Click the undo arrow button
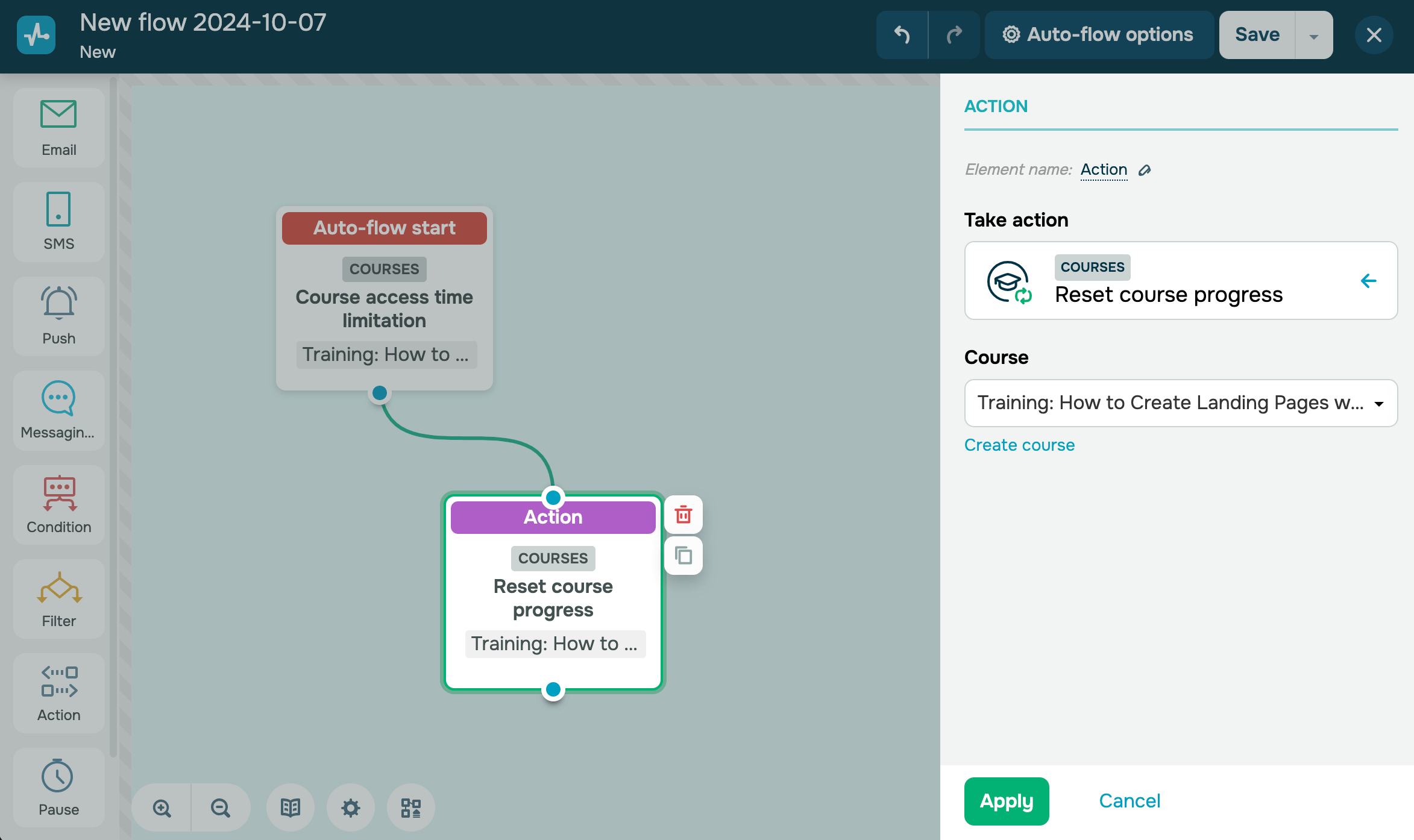This screenshot has height=840, width=1414. (x=902, y=35)
